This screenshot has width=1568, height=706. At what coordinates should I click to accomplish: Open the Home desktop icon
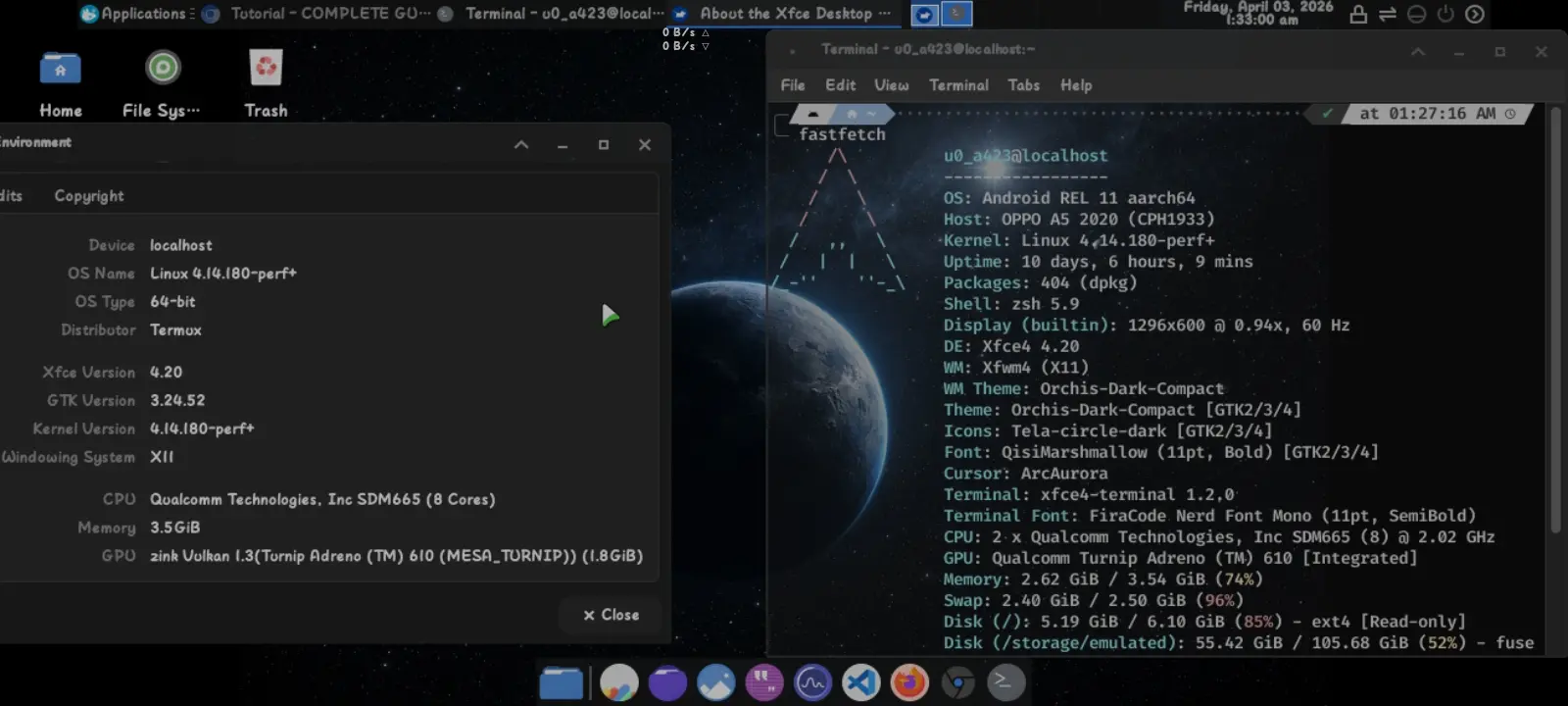pyautogui.click(x=61, y=84)
